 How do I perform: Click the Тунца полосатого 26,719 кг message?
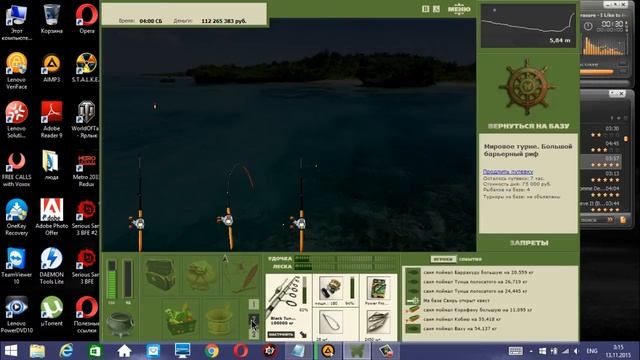click(x=475, y=282)
